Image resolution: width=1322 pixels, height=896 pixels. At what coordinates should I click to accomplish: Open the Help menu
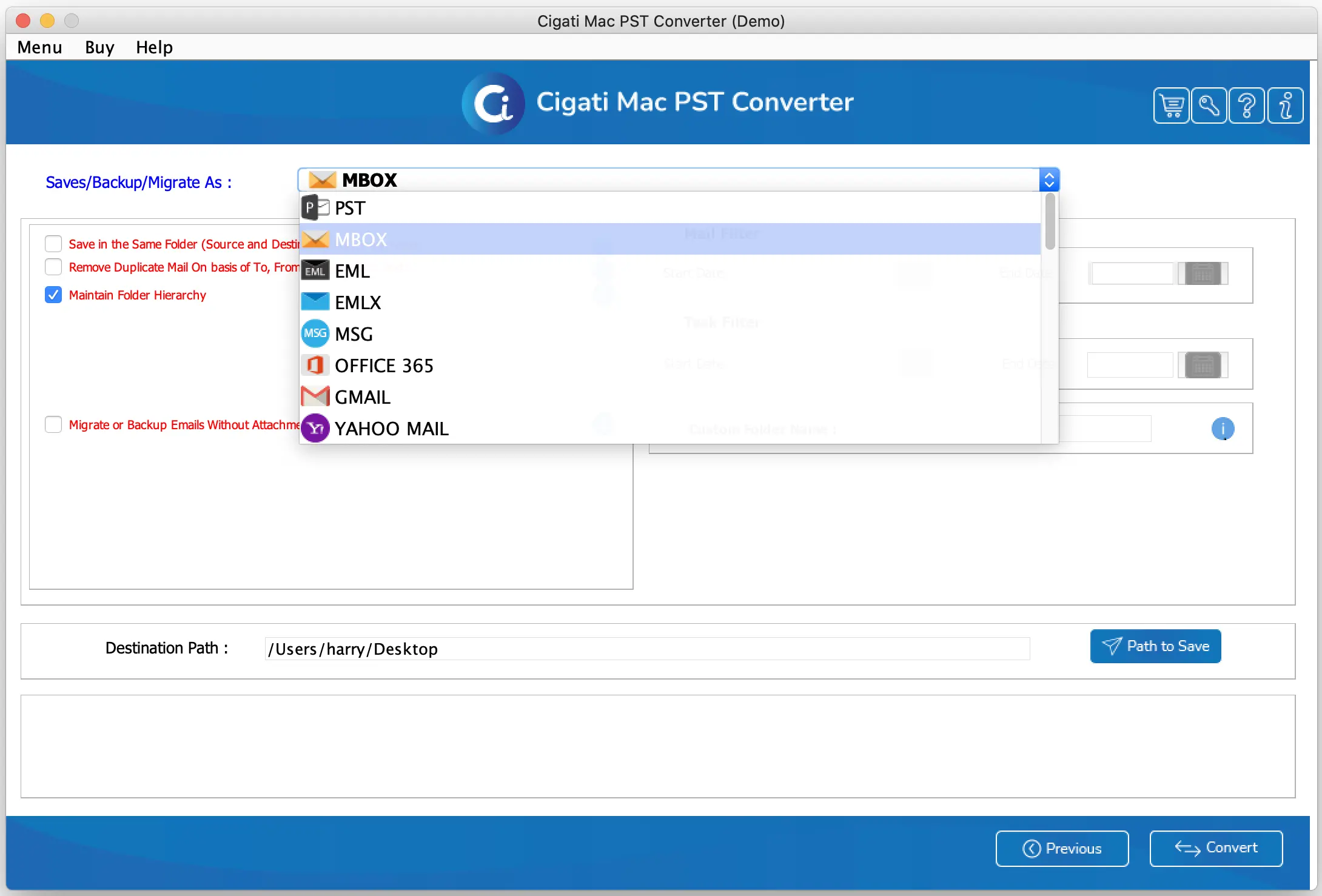(x=154, y=47)
